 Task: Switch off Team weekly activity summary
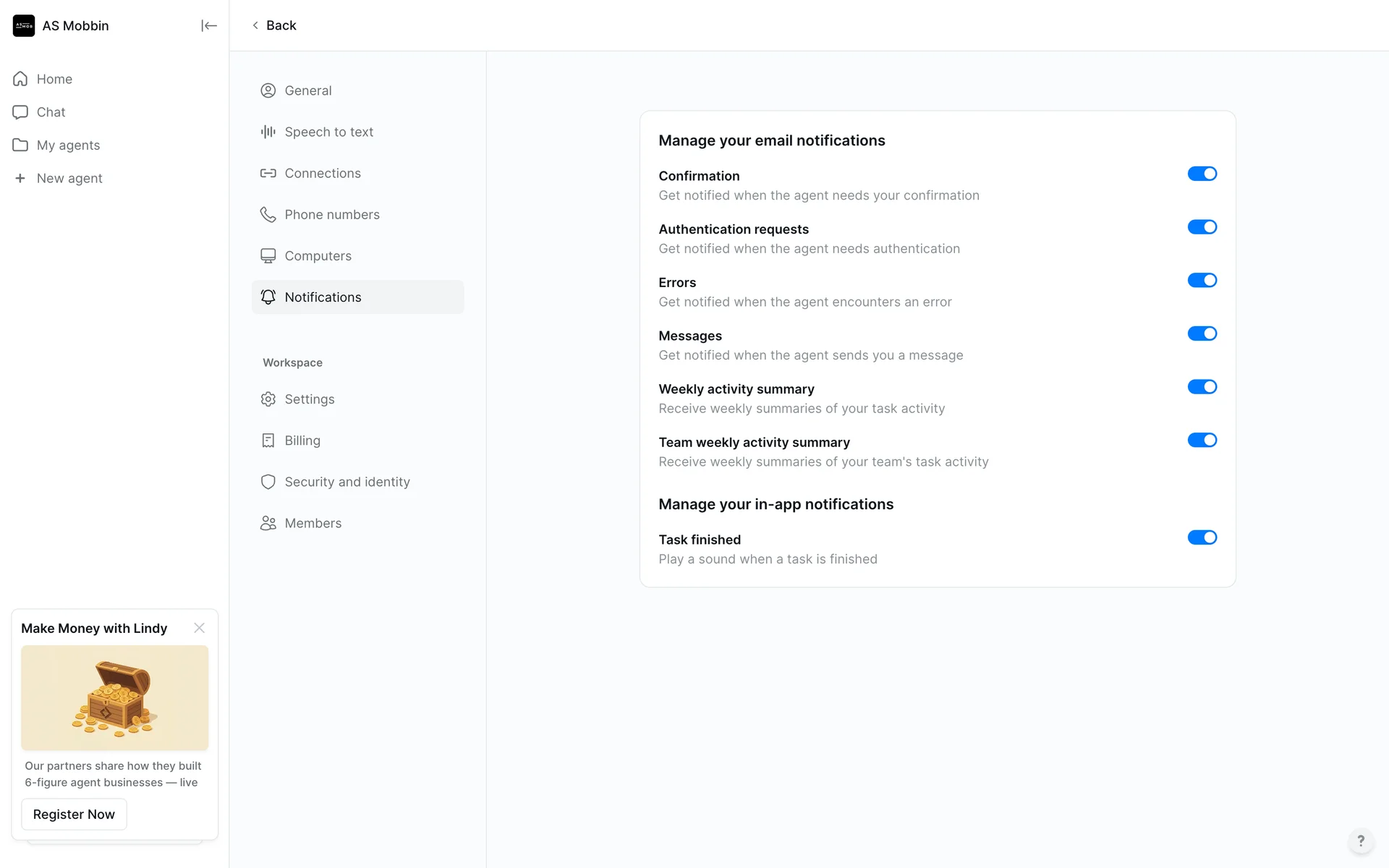[x=1202, y=440]
